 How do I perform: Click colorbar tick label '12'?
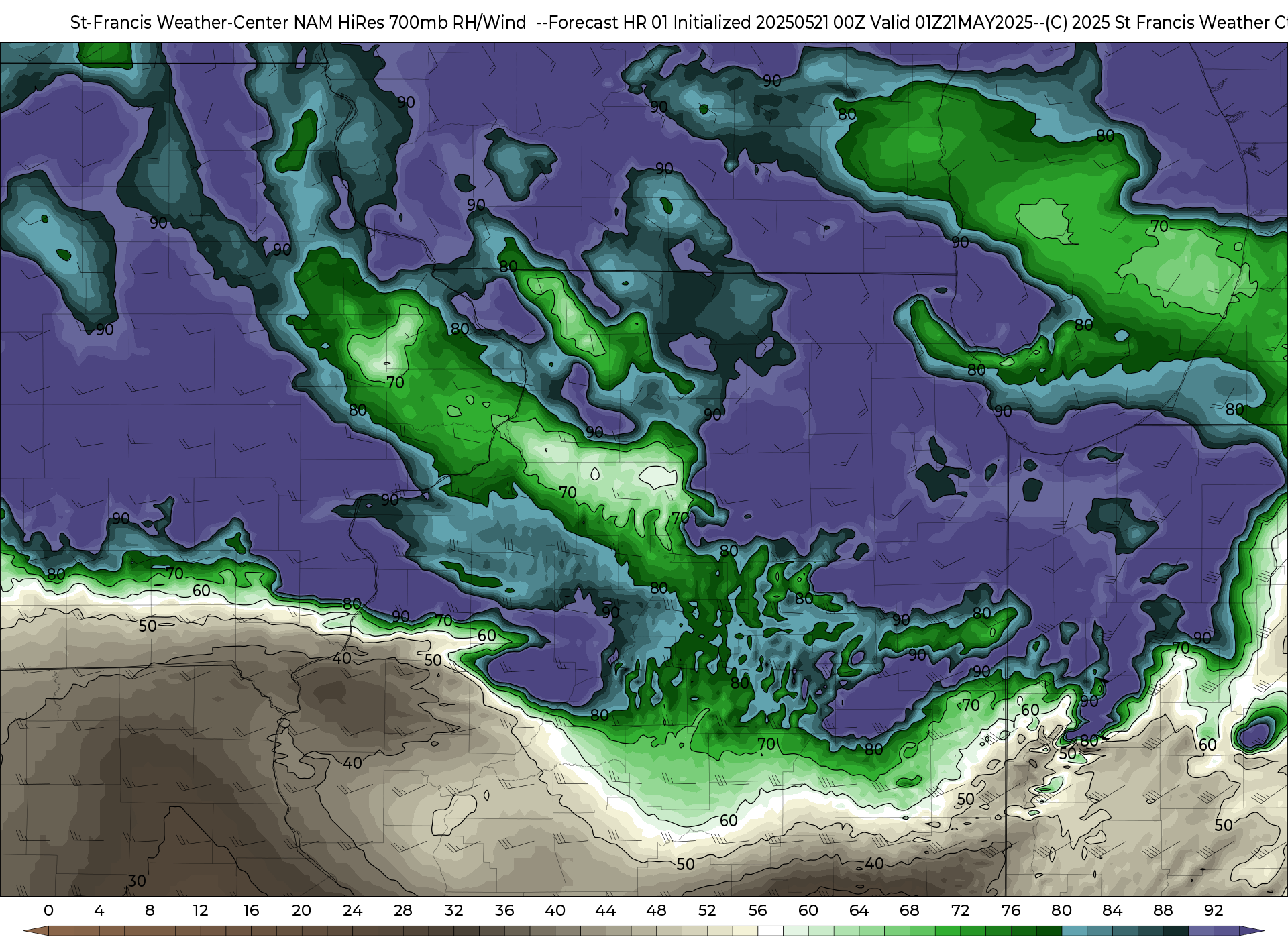click(x=201, y=910)
